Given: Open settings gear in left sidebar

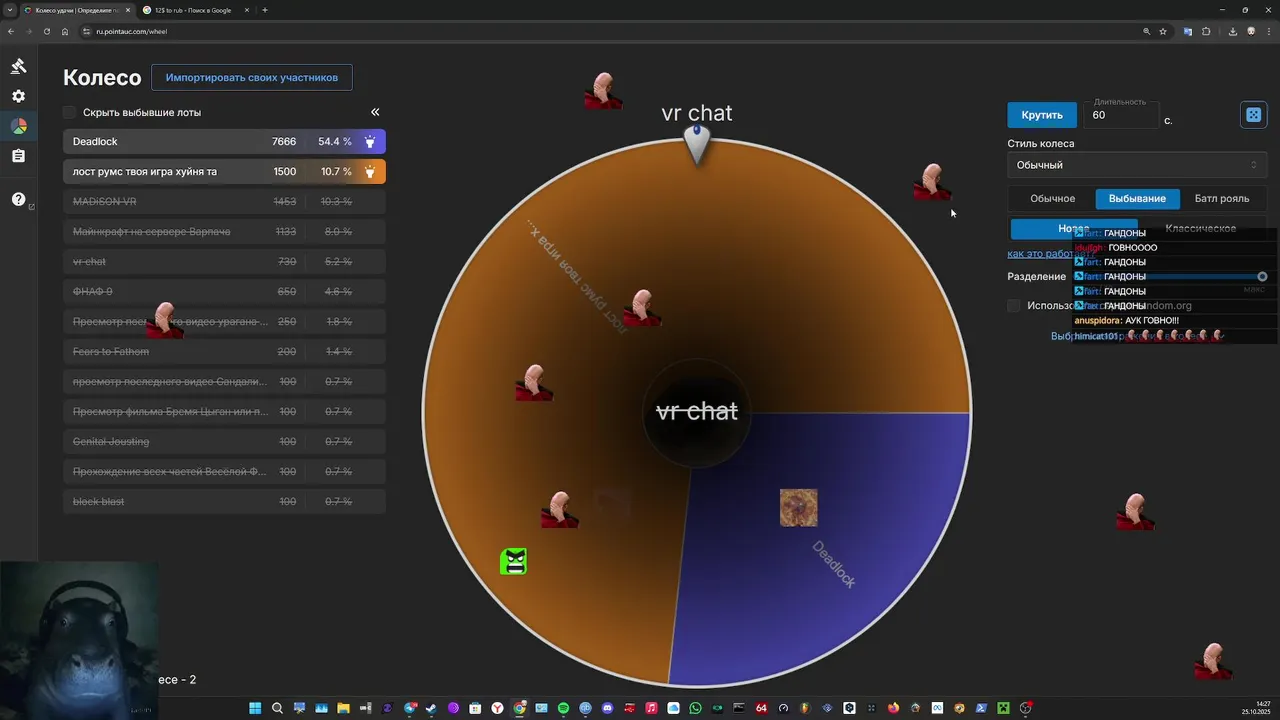Looking at the screenshot, I should pyautogui.click(x=18, y=96).
